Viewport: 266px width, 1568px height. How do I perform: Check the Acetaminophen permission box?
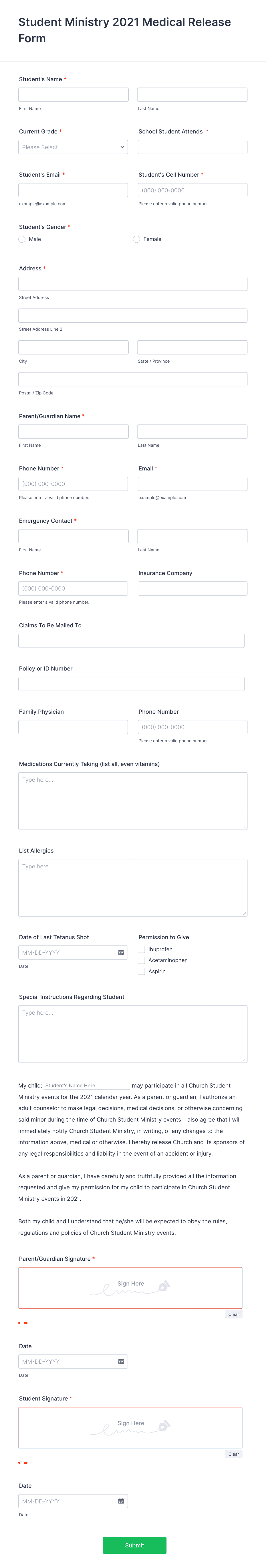(141, 961)
